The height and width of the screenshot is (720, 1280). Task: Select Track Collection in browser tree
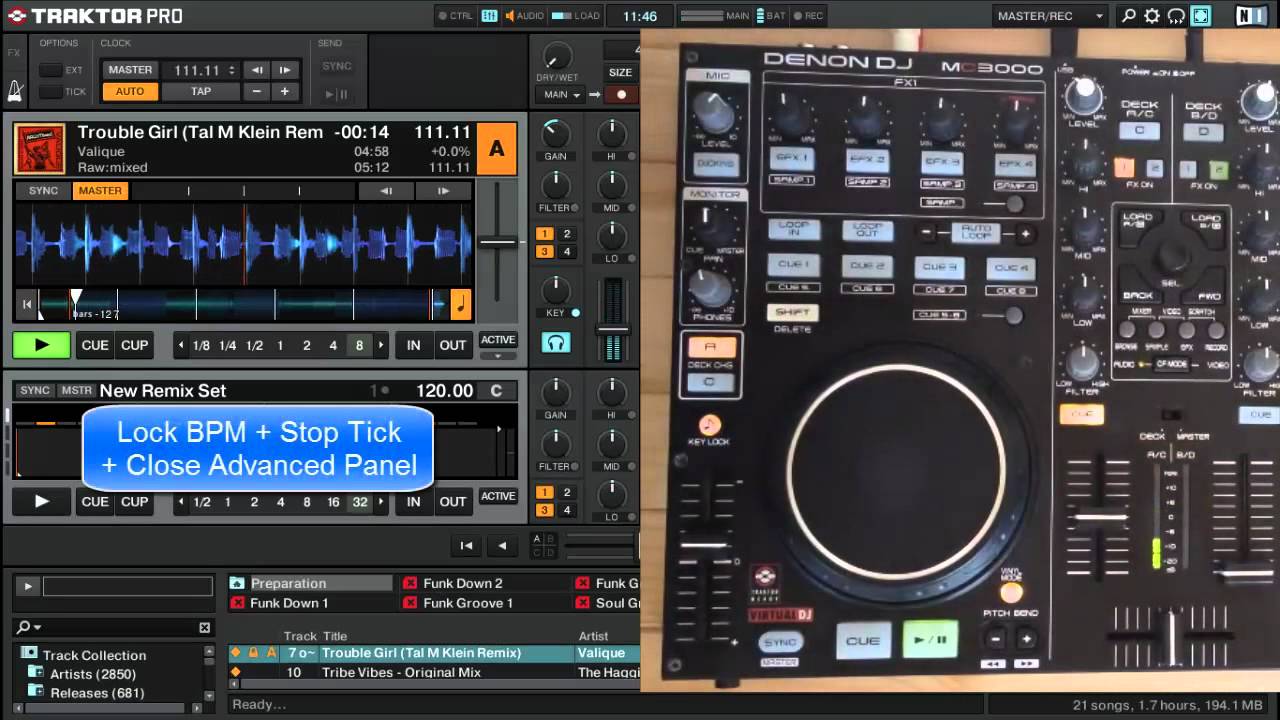coord(94,655)
